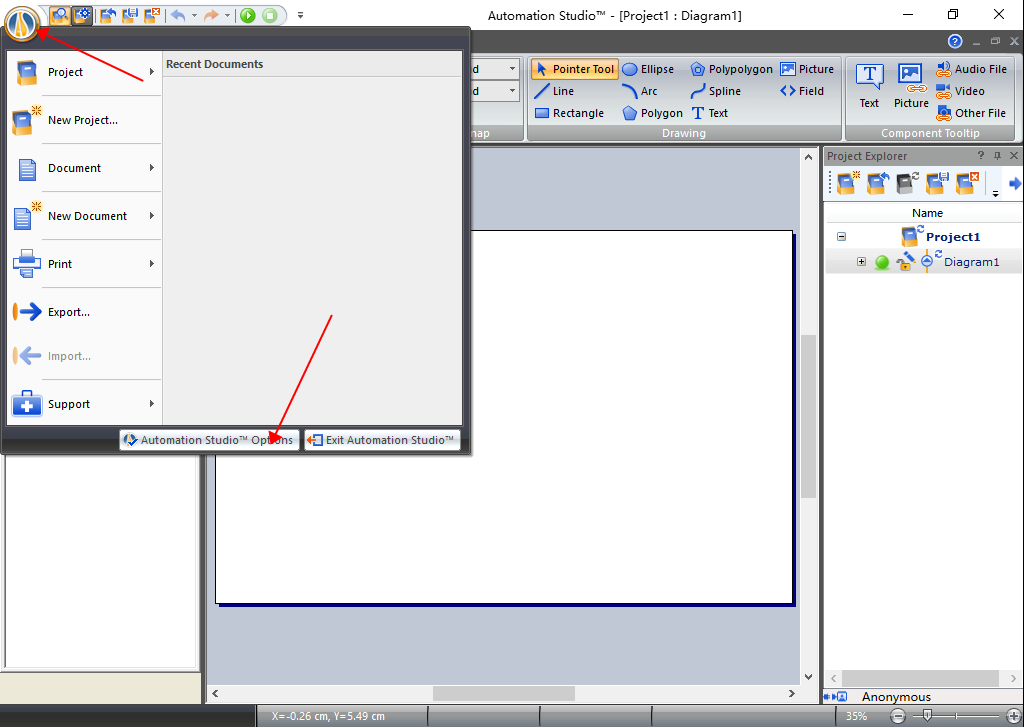The image size is (1024, 727).
Task: Insert a Picture from Drawing group
Action: coord(807,69)
